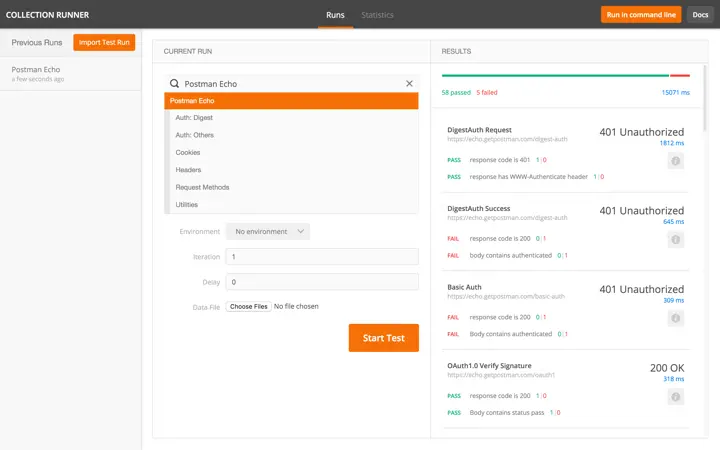Open info icon for Basic Auth result

(x=675, y=318)
